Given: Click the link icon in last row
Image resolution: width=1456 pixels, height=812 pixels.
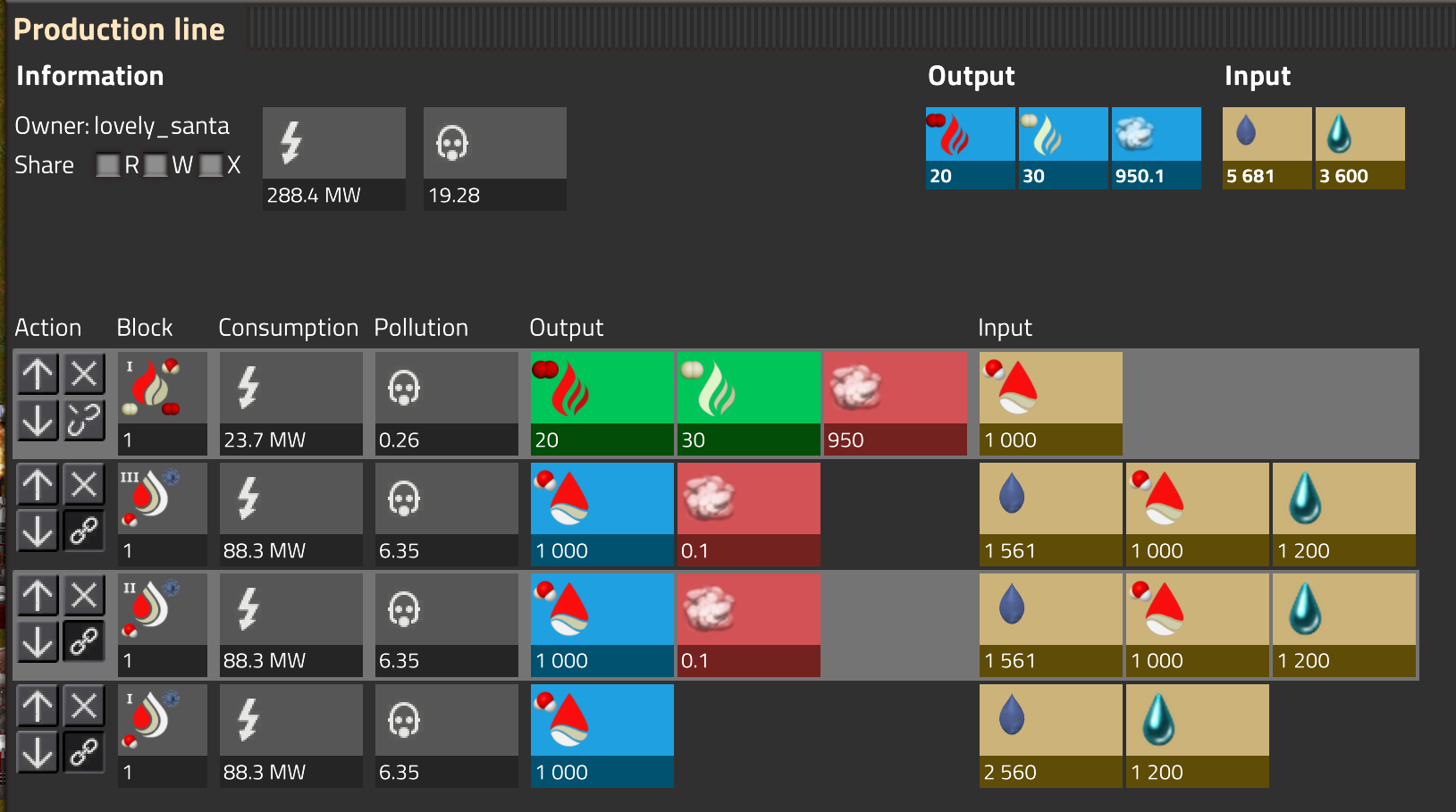Looking at the screenshot, I should point(84,753).
